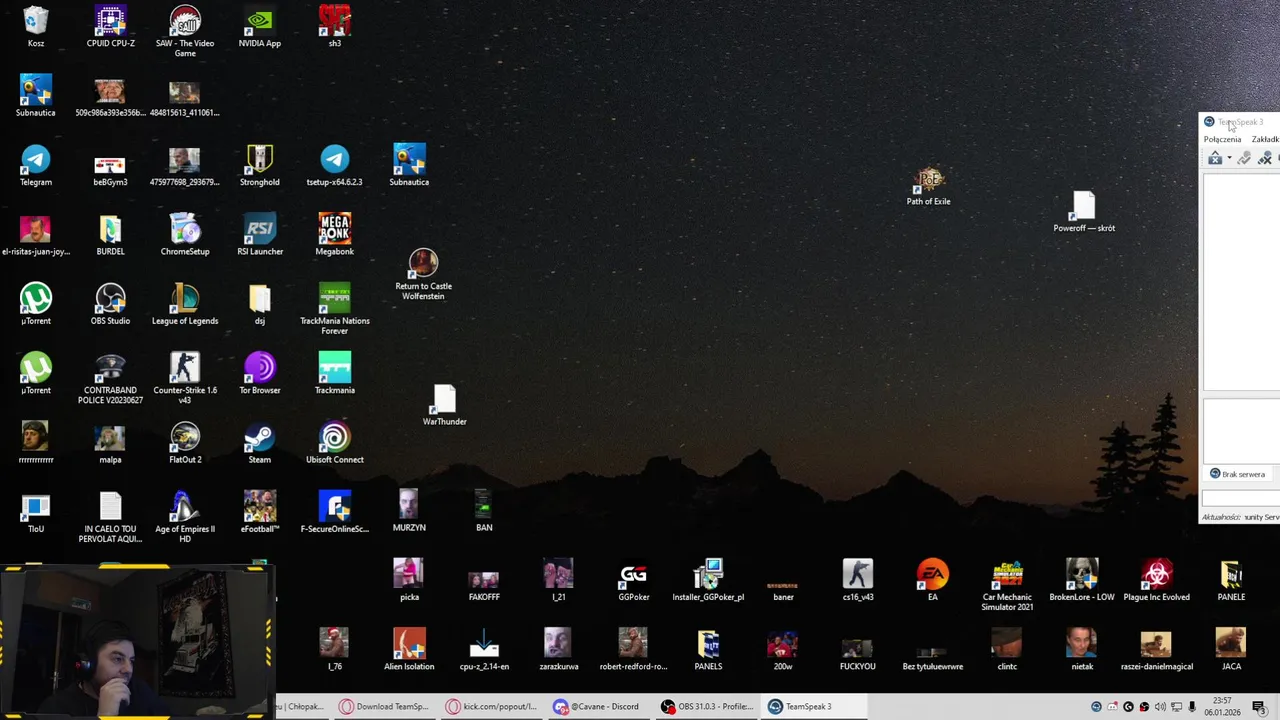Launch GGPoker from the desktop

tap(634, 580)
